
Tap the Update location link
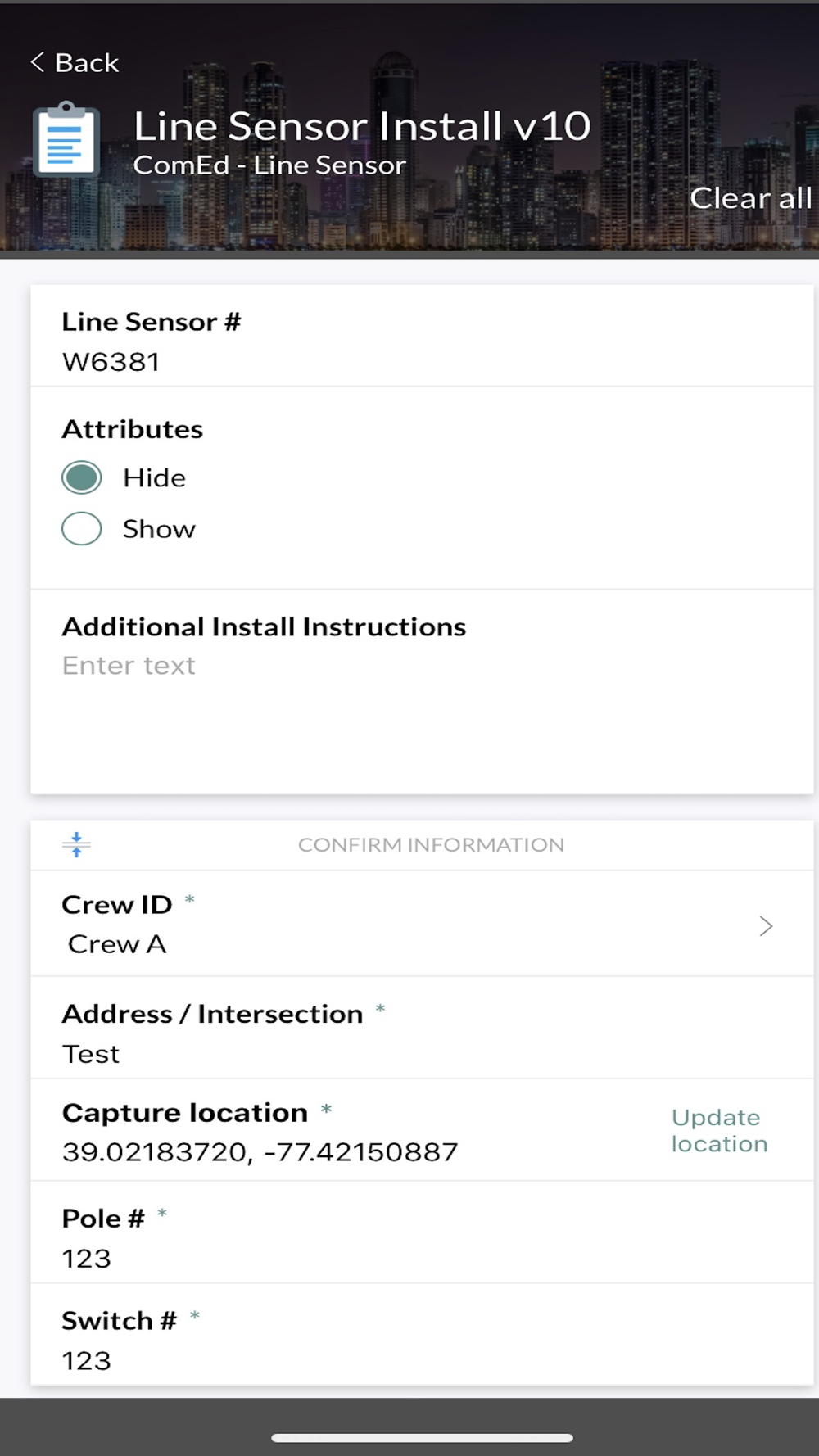[719, 1130]
